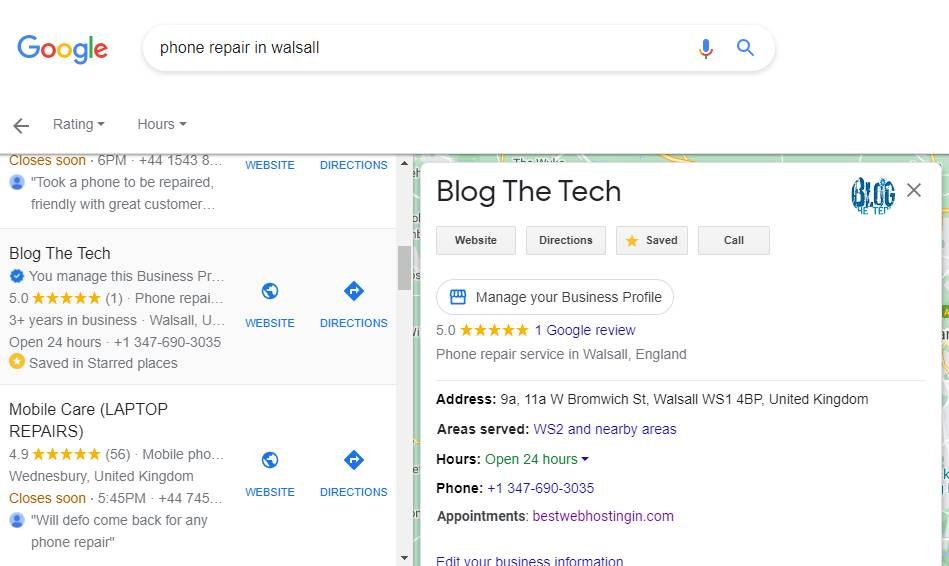The width and height of the screenshot is (949, 566).
Task: Click the back arrow icon
Action: pyautogui.click(x=21, y=125)
